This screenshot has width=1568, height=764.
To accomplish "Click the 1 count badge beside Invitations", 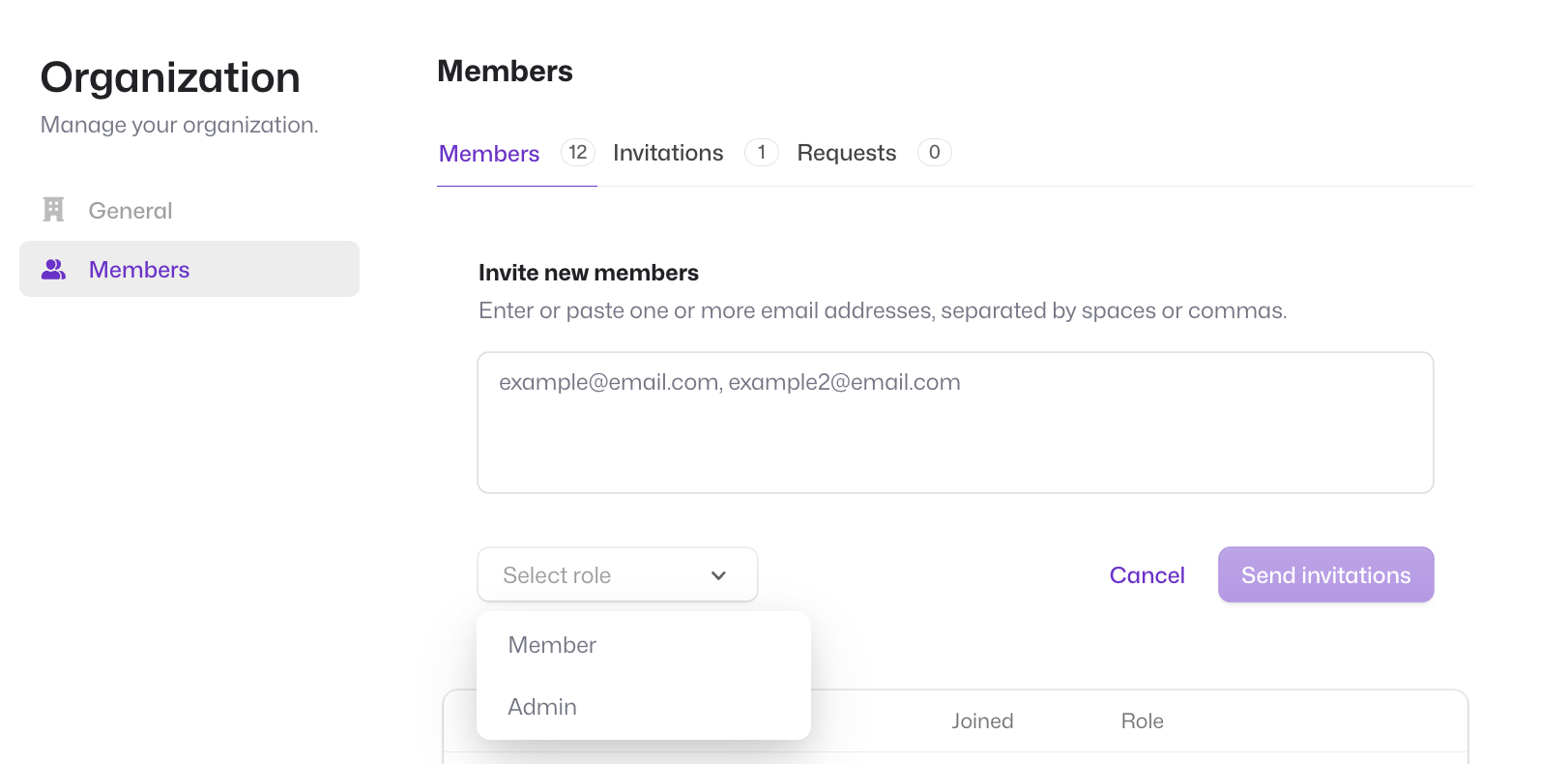I will [762, 152].
